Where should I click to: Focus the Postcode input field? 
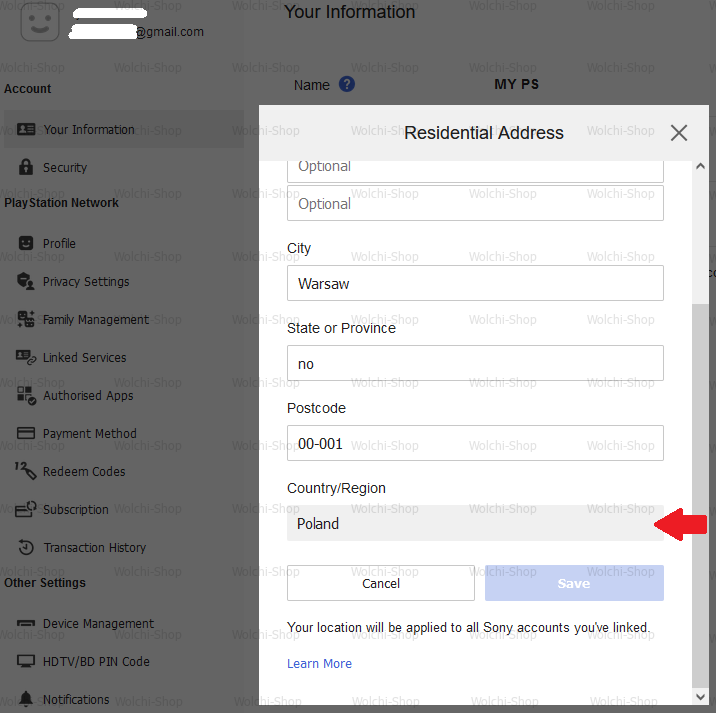[475, 443]
